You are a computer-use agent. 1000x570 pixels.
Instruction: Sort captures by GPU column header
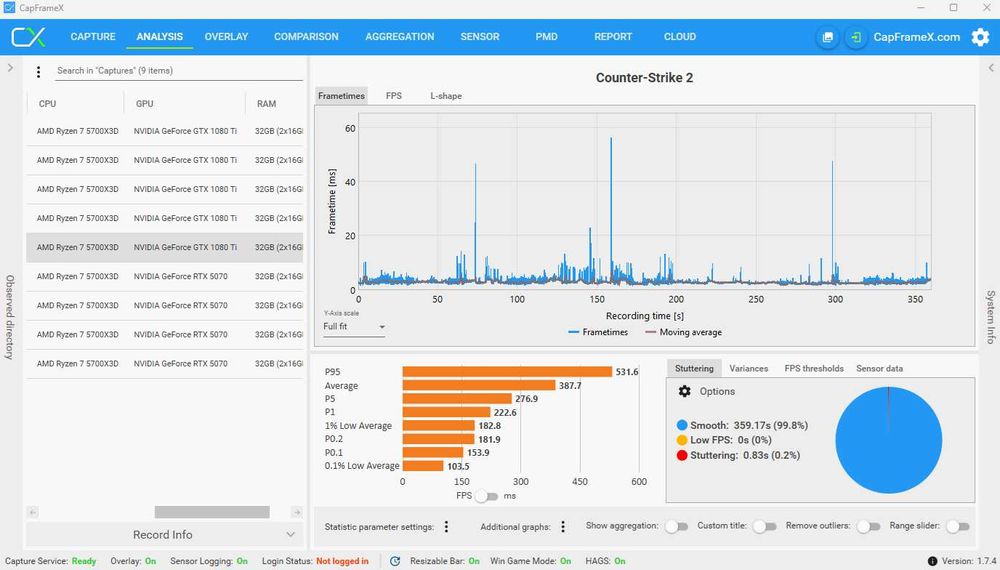(145, 103)
